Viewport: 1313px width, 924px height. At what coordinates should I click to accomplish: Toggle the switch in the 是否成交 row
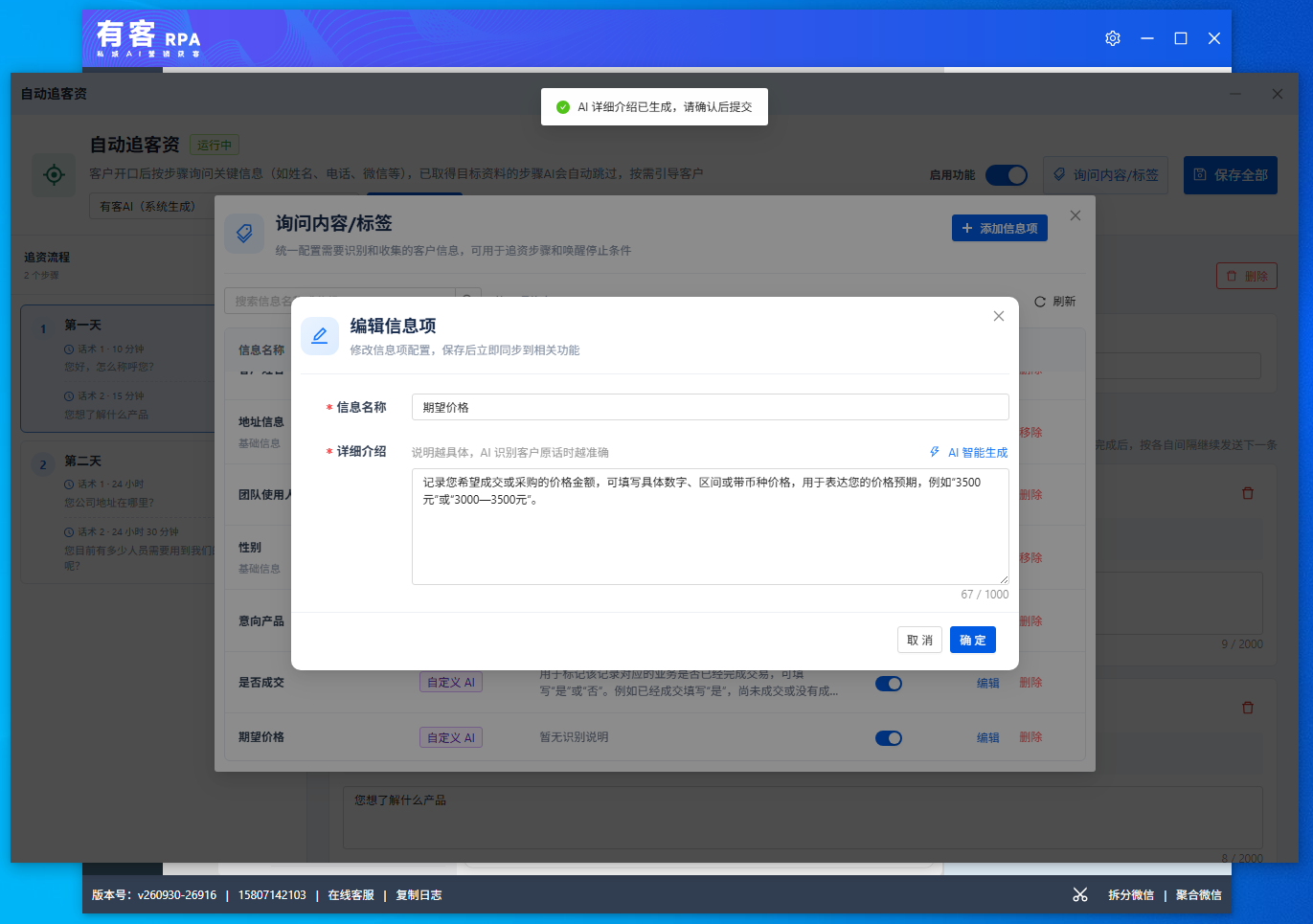coord(889,684)
